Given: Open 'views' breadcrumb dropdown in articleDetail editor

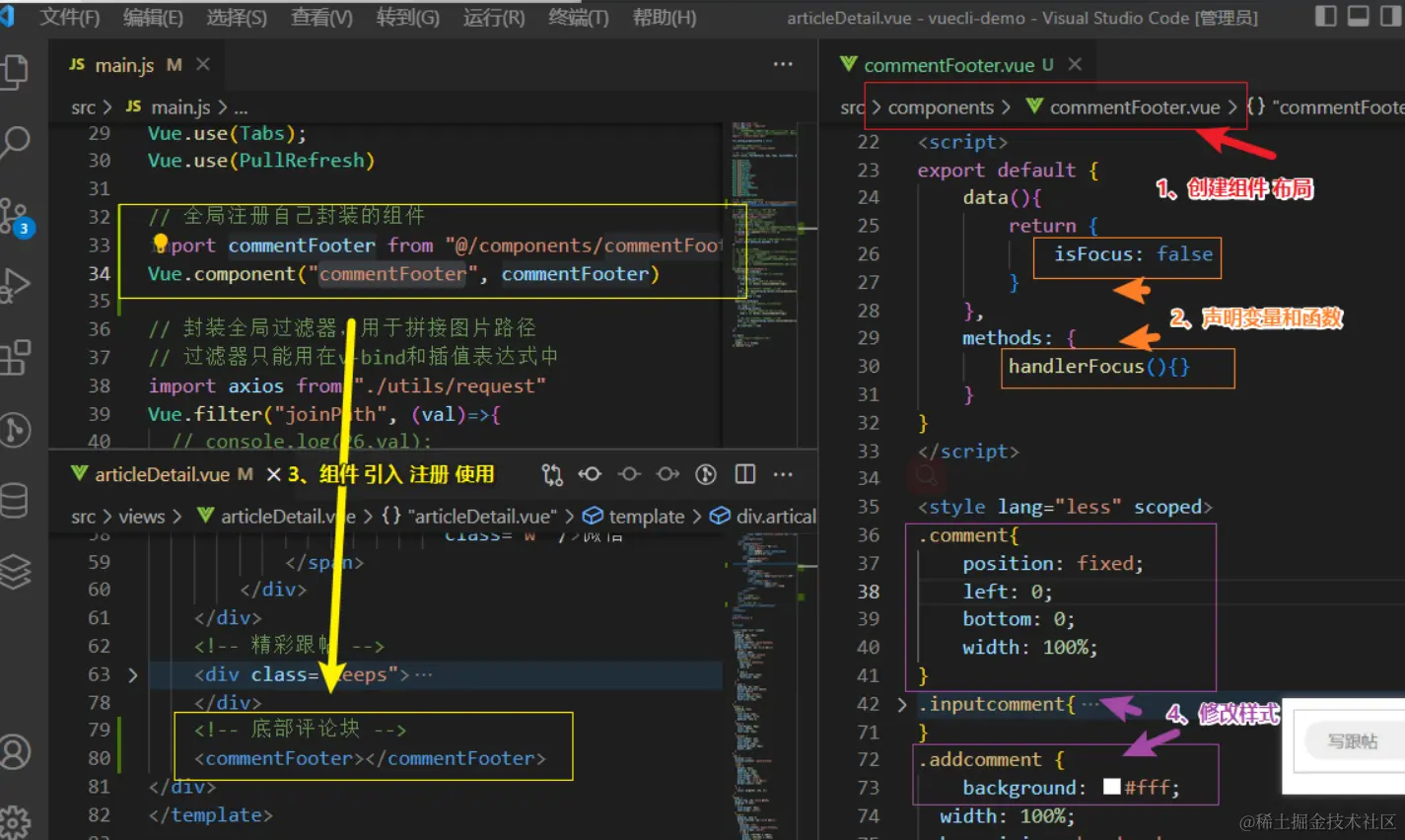Looking at the screenshot, I should pos(142,516).
